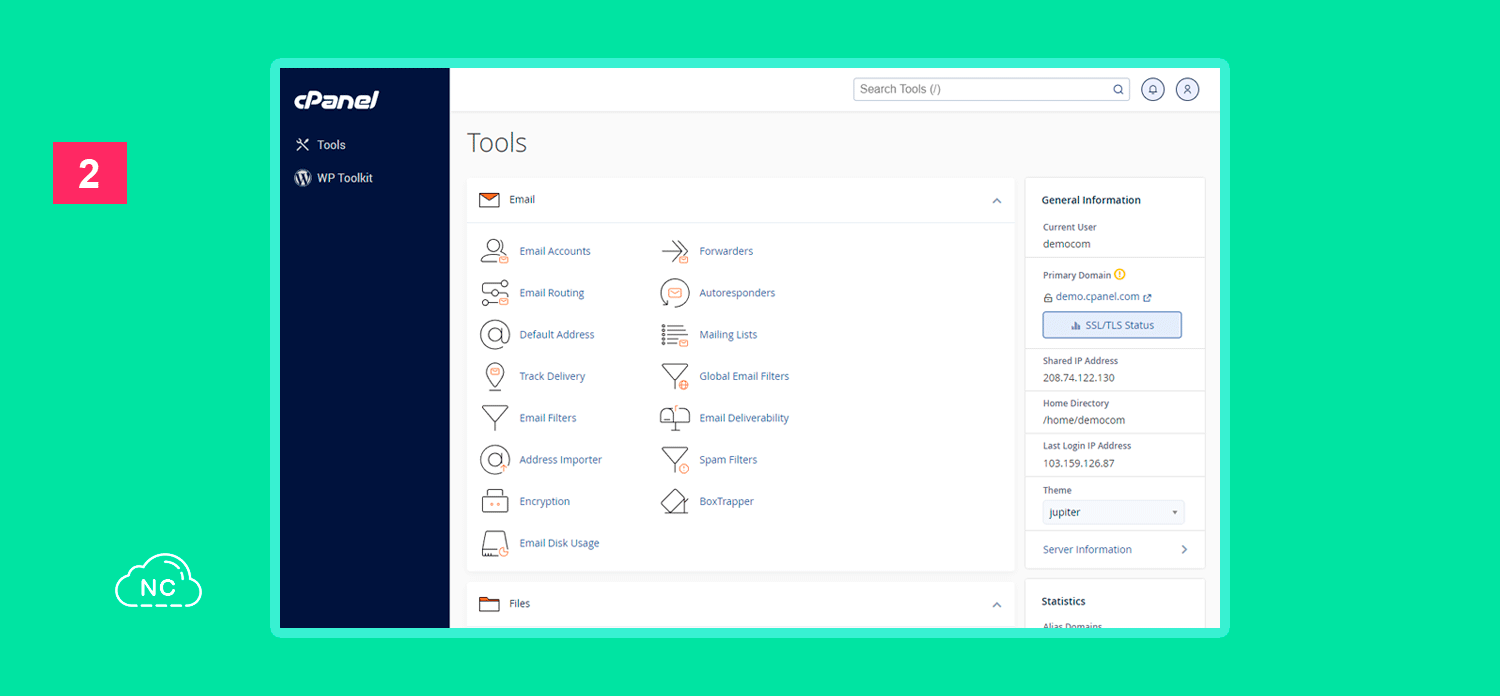Select the shared IP address 208.74.122.130
1500x696 pixels.
point(1078,378)
